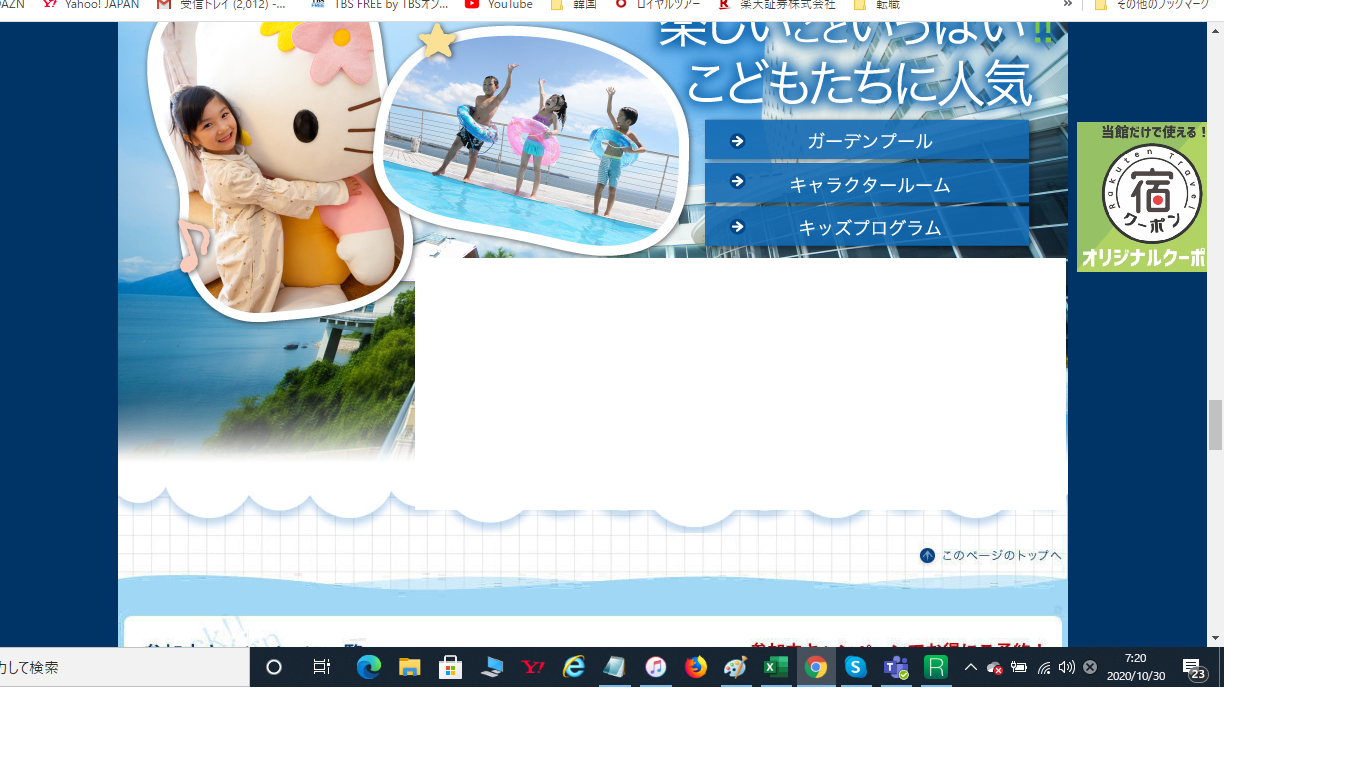Image resolution: width=1366 pixels, height=768 pixels.
Task: Click the pool kids photo
Action: tap(531, 140)
